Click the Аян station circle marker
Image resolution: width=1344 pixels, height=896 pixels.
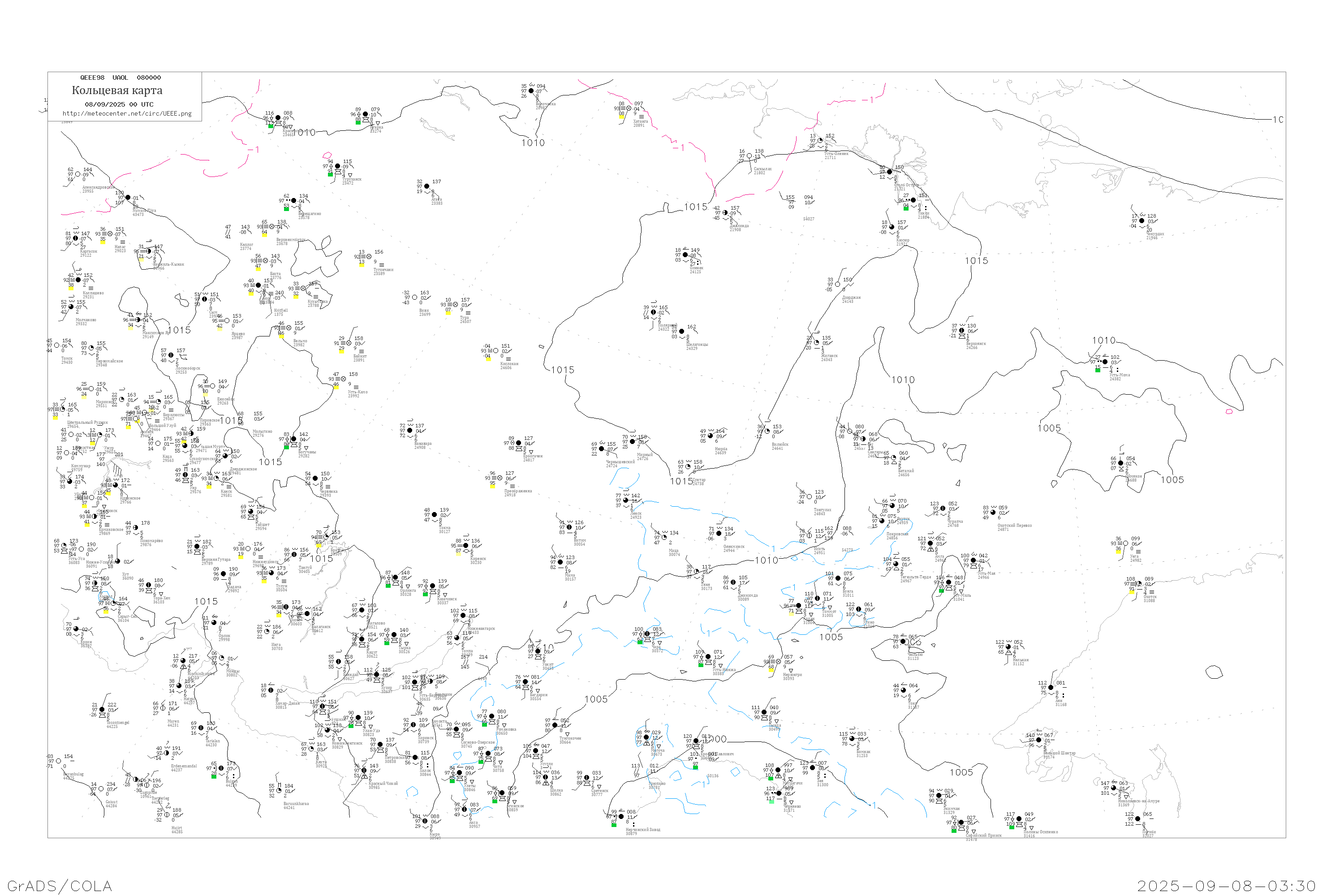1050,688
